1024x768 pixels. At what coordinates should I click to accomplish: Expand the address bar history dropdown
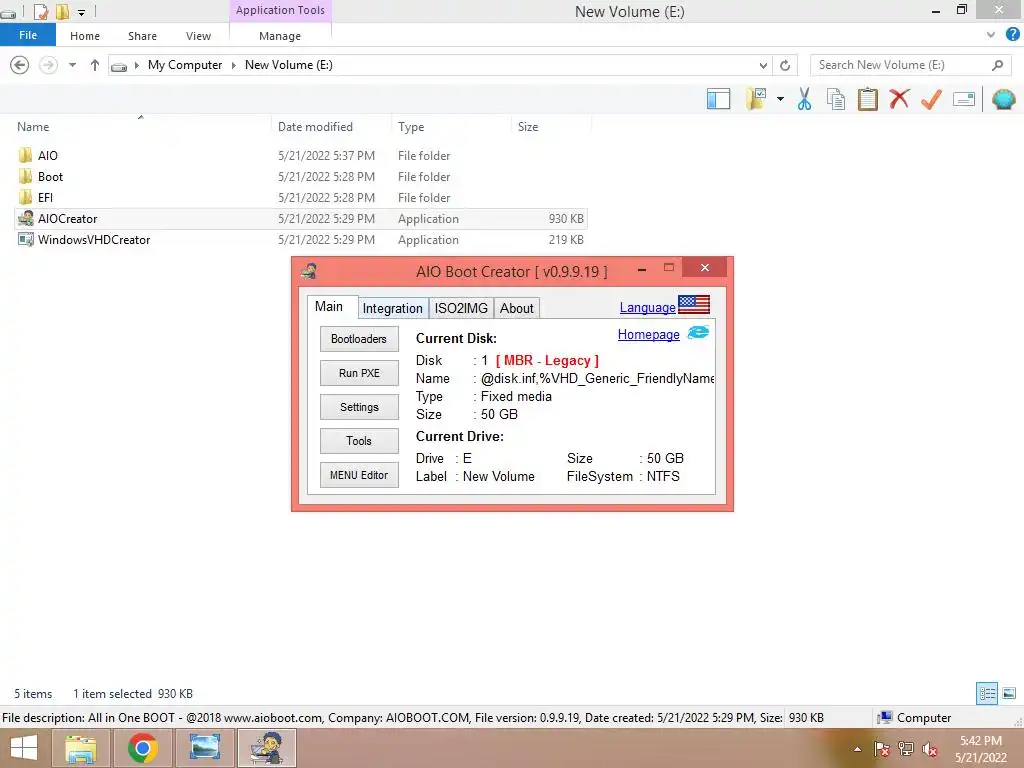coord(763,65)
